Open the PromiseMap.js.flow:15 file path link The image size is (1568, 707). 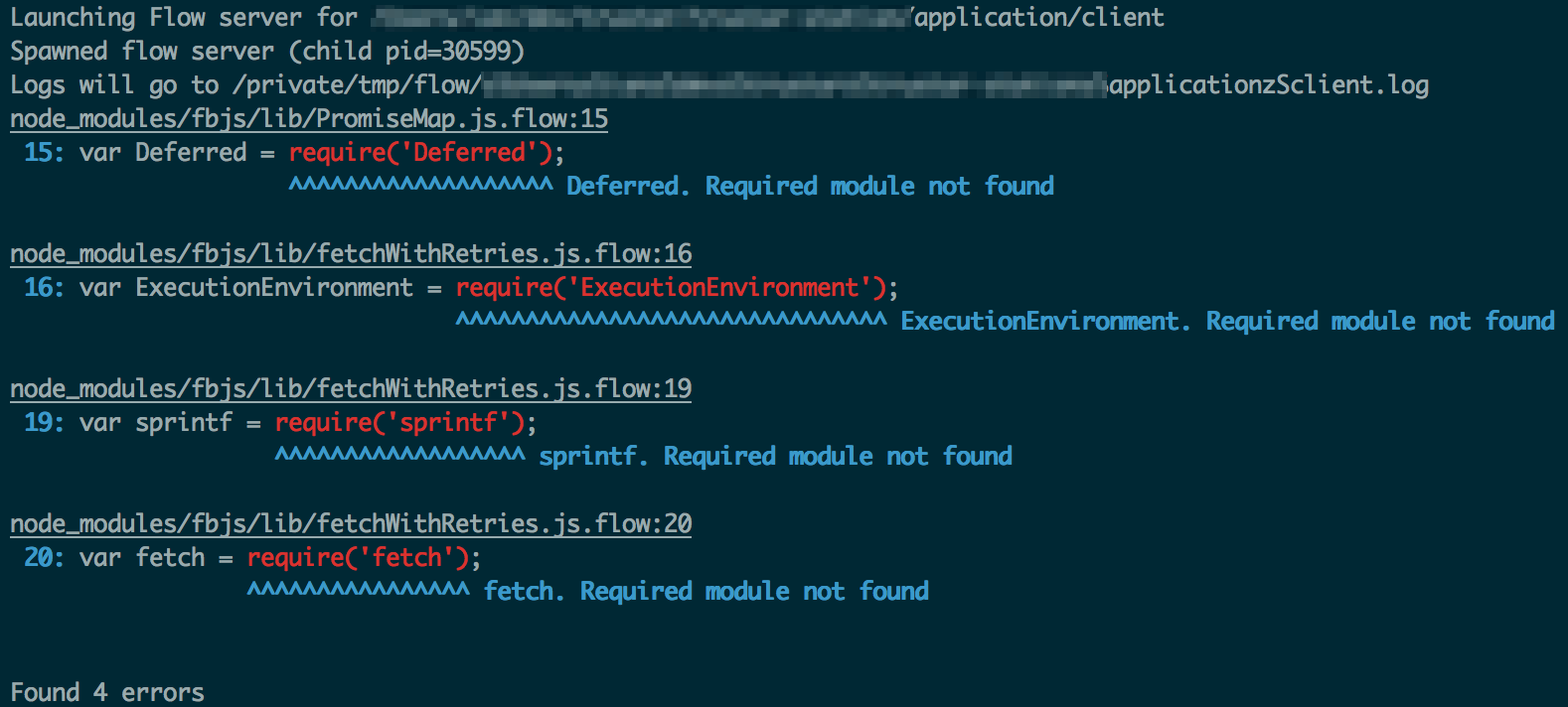(309, 119)
